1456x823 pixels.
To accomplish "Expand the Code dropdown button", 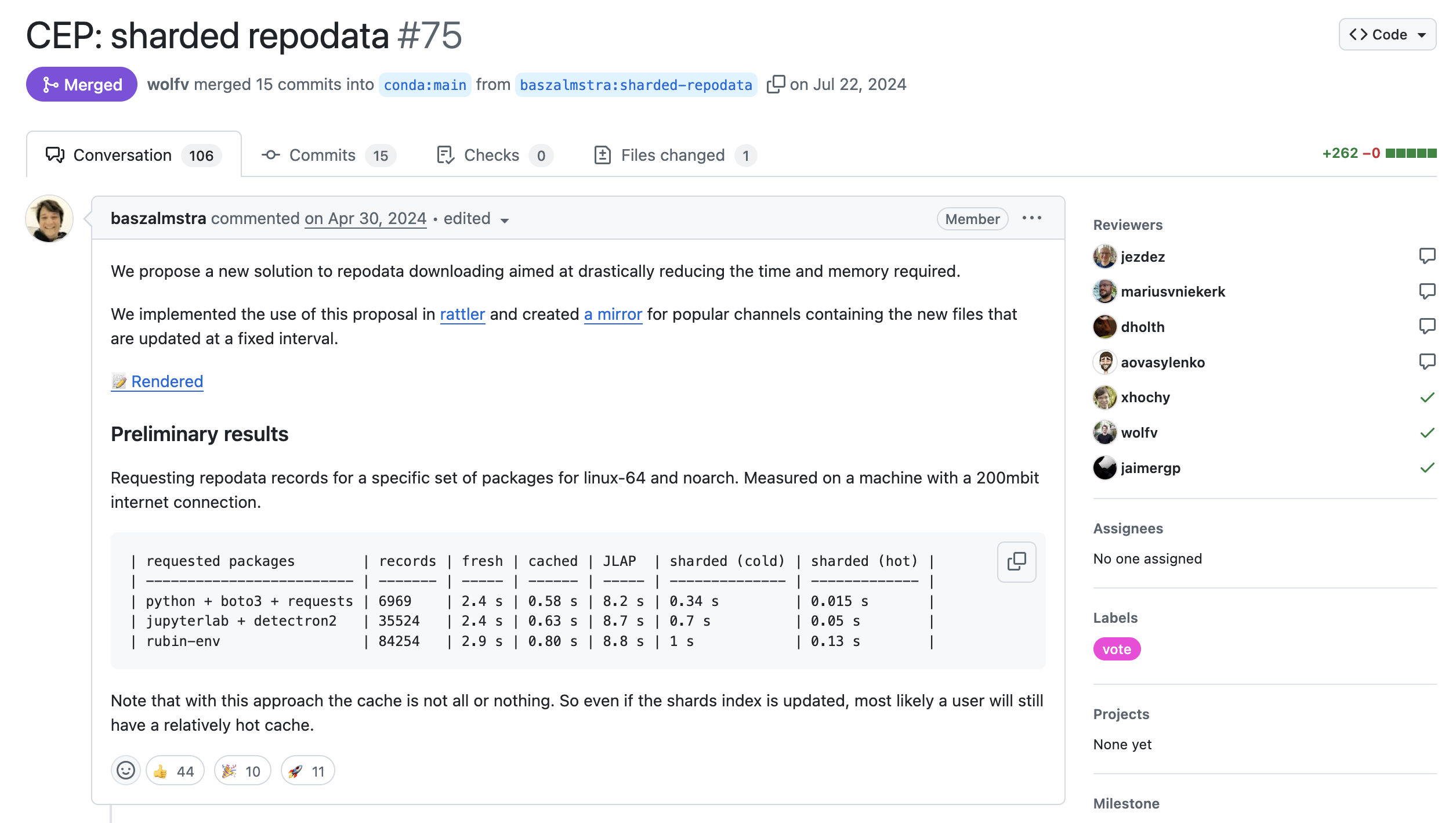I will pyautogui.click(x=1387, y=35).
